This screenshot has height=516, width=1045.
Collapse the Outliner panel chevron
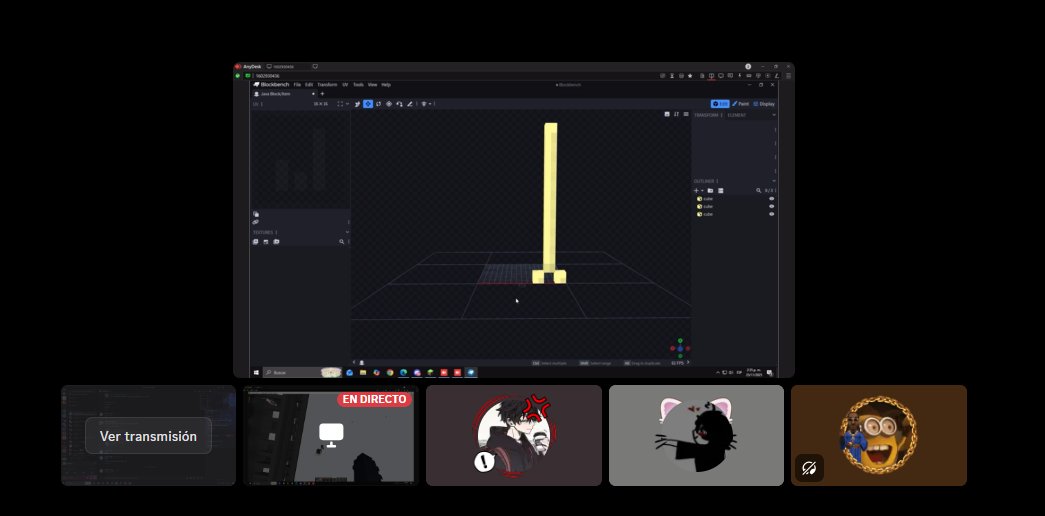click(774, 181)
